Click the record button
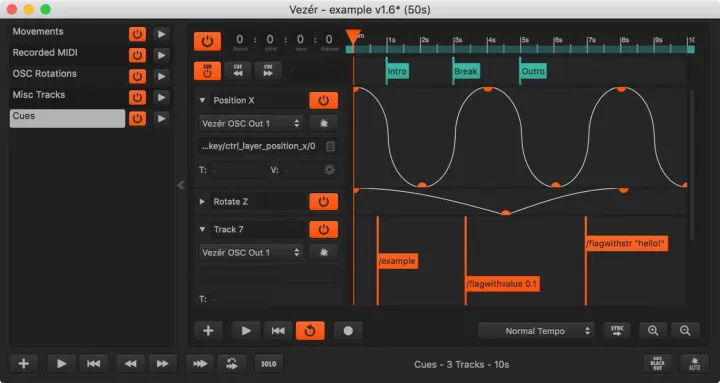Viewport: 720px width, 383px height. [x=348, y=331]
